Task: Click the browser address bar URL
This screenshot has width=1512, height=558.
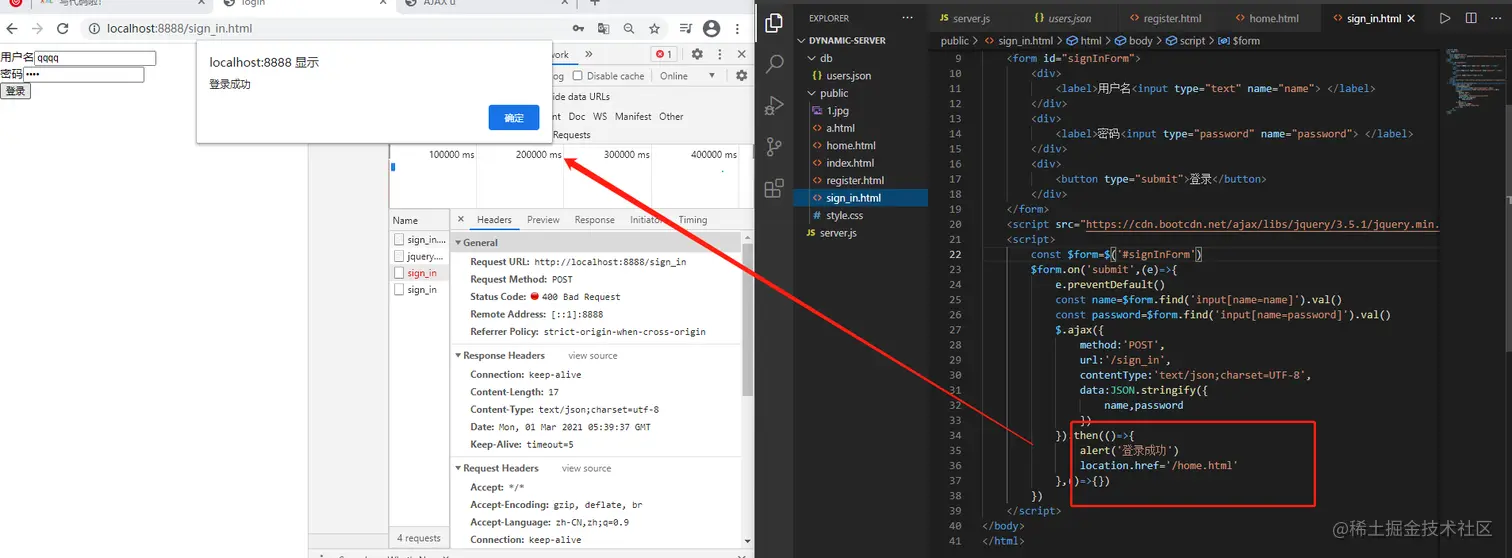Action: tap(180, 29)
